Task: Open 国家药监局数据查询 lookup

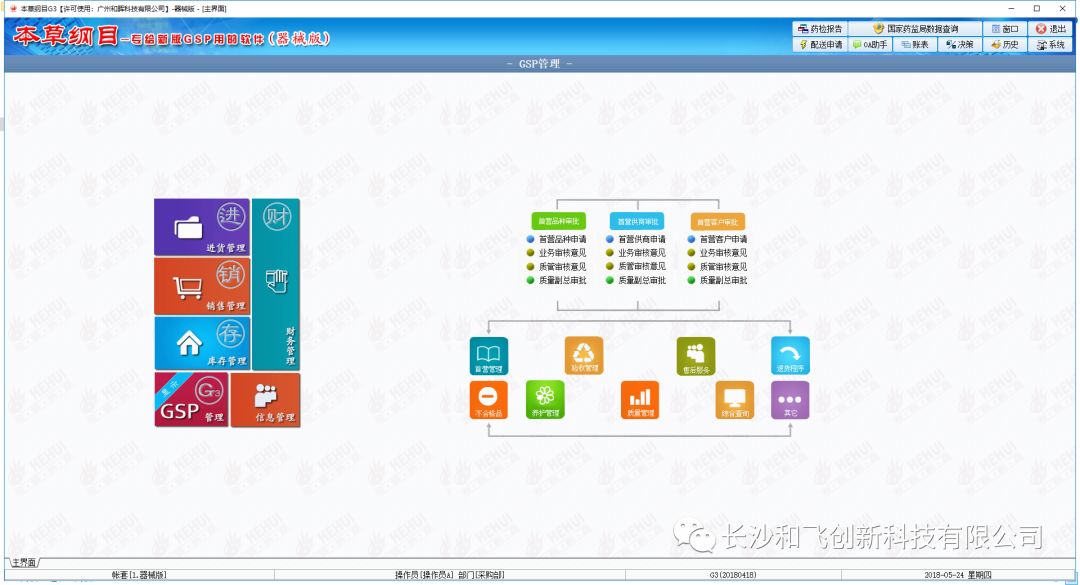Action: point(915,29)
